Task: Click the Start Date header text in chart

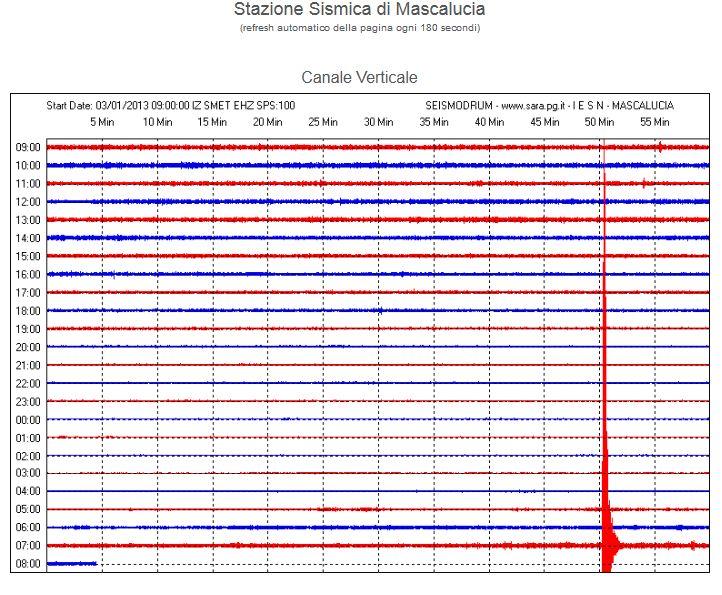Action: (x=171, y=106)
